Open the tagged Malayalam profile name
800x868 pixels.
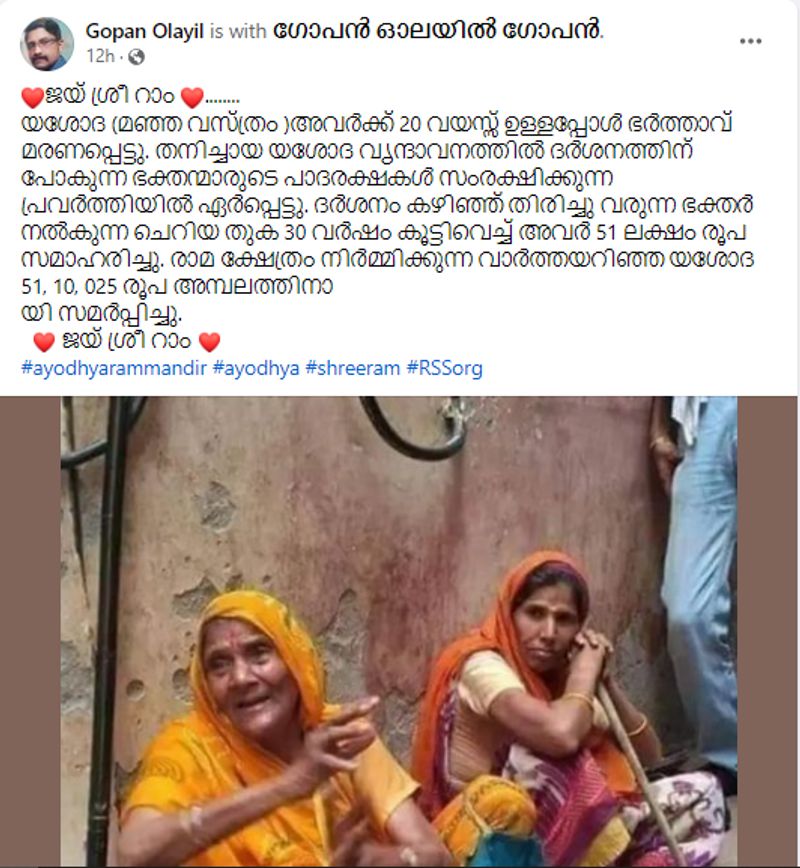(x=436, y=31)
